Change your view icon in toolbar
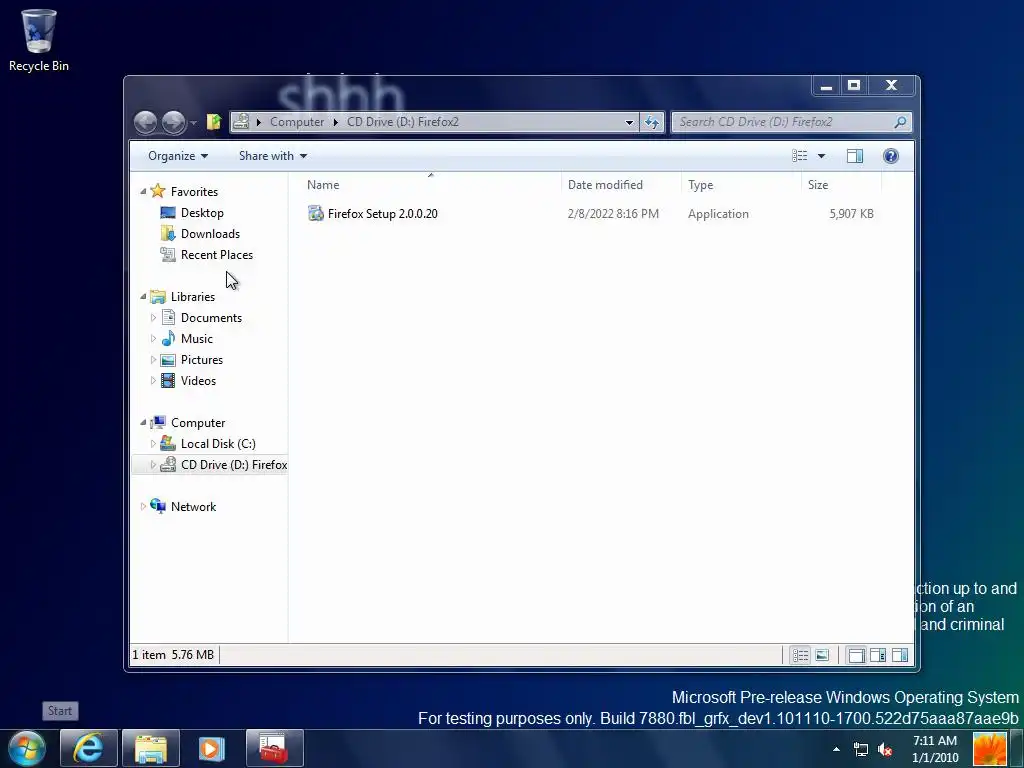Viewport: 1024px width, 768px height. [x=799, y=156]
